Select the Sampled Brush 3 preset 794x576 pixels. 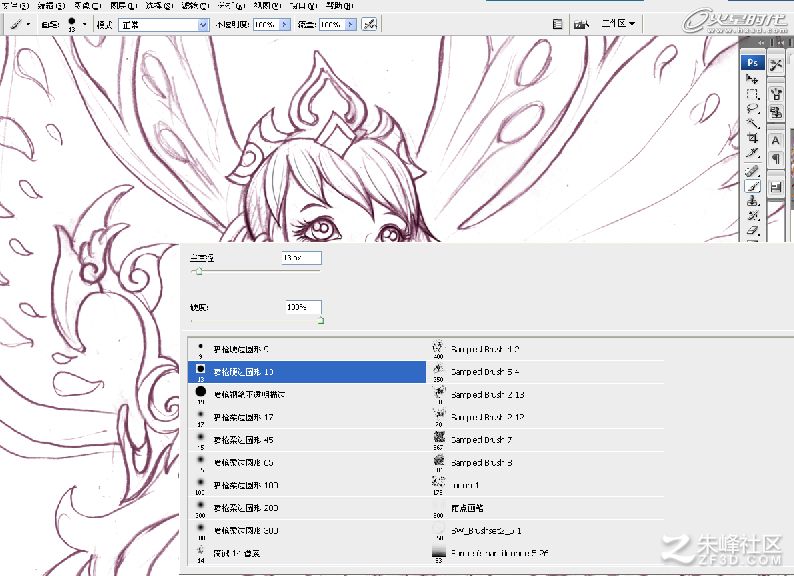pyautogui.click(x=546, y=463)
